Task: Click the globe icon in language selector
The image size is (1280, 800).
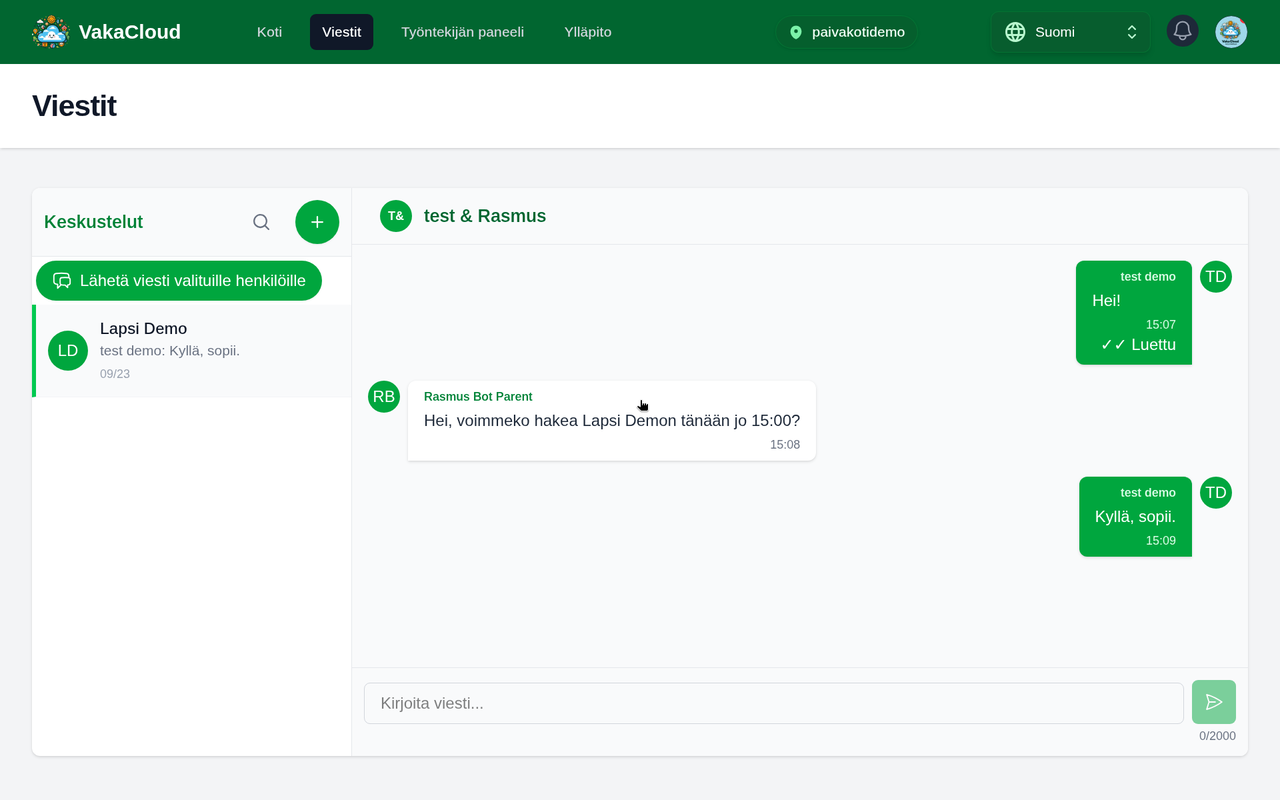Action: point(1015,32)
